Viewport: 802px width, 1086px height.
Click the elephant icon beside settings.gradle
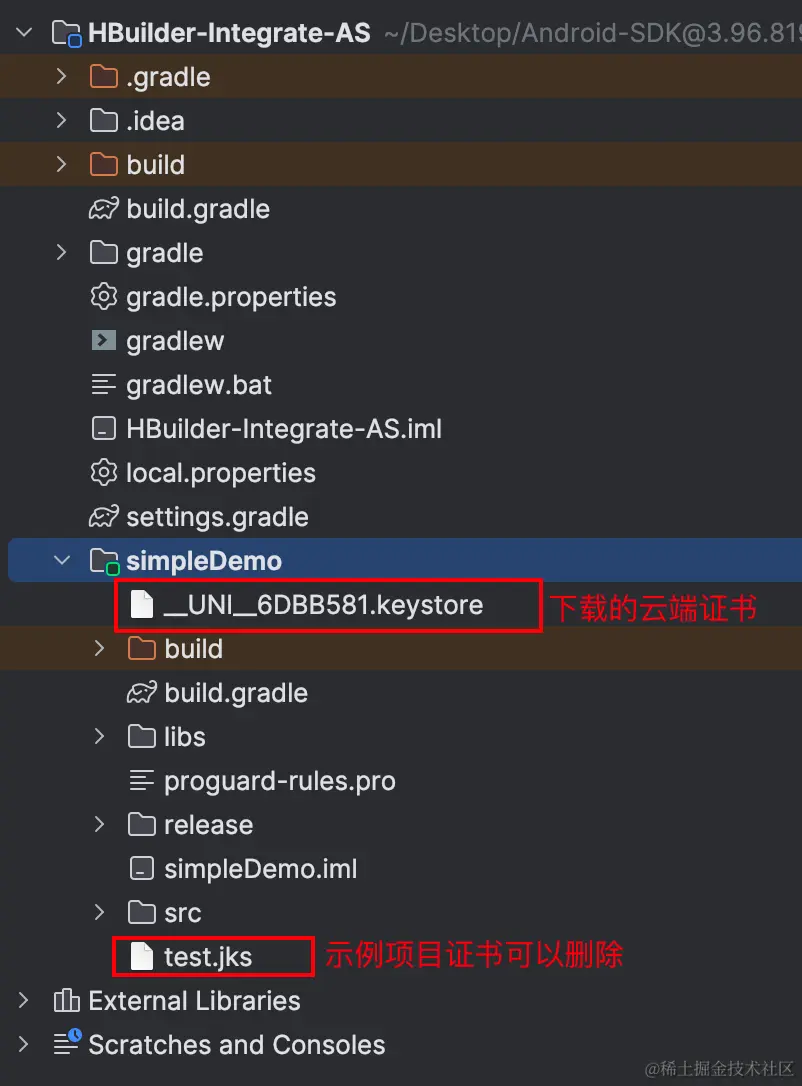(104, 517)
